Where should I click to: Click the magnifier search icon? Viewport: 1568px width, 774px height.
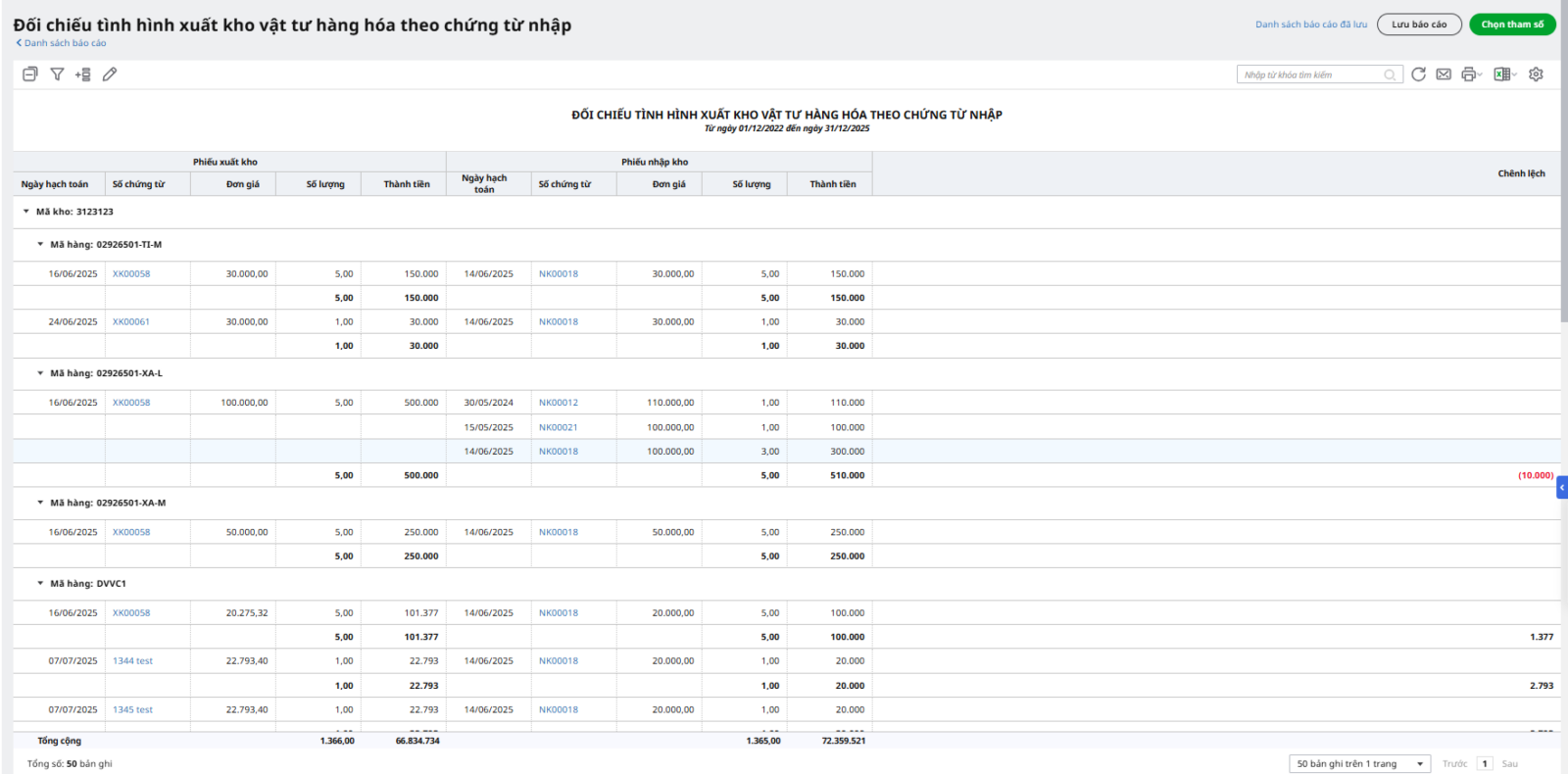[1390, 75]
